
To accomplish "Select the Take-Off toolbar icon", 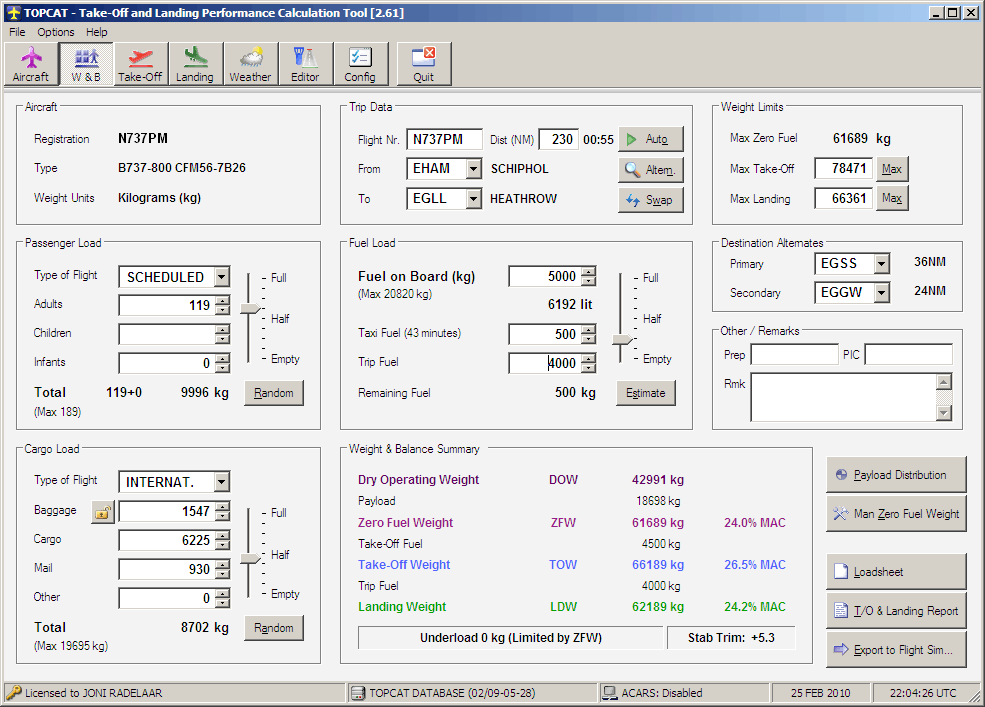I will click(140, 64).
